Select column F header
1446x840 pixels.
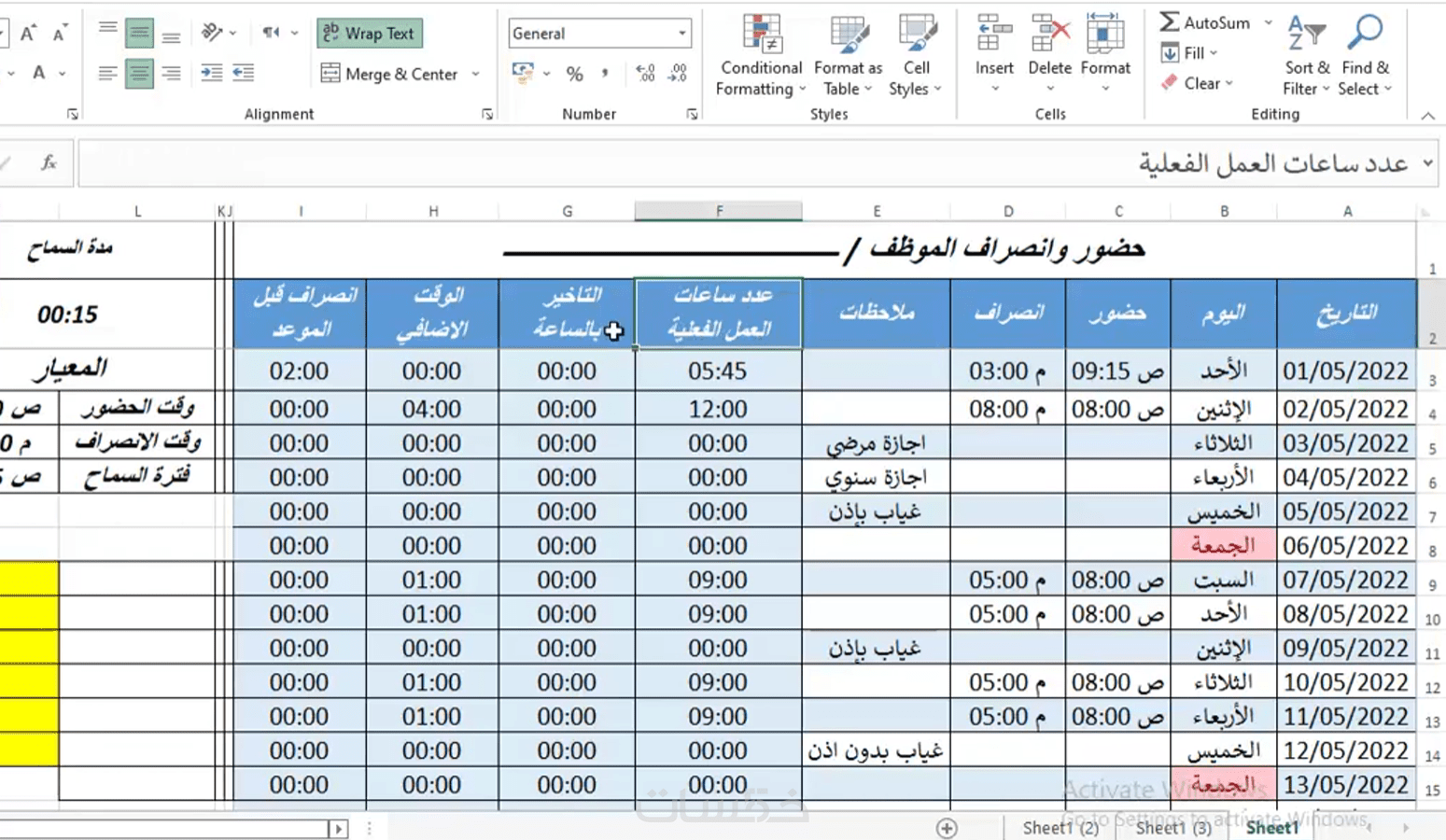tap(719, 211)
